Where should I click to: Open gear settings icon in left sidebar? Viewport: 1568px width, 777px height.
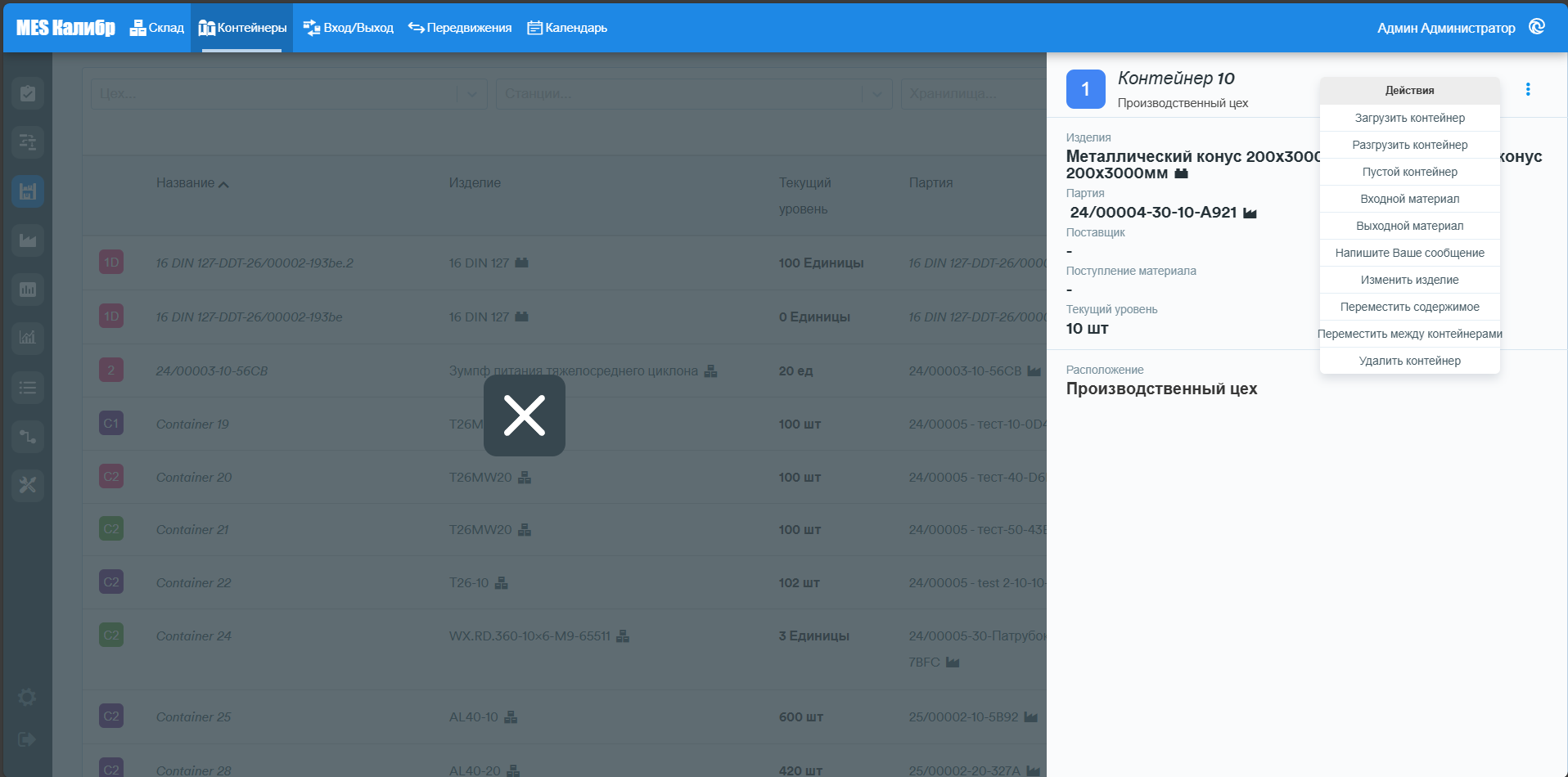click(27, 697)
